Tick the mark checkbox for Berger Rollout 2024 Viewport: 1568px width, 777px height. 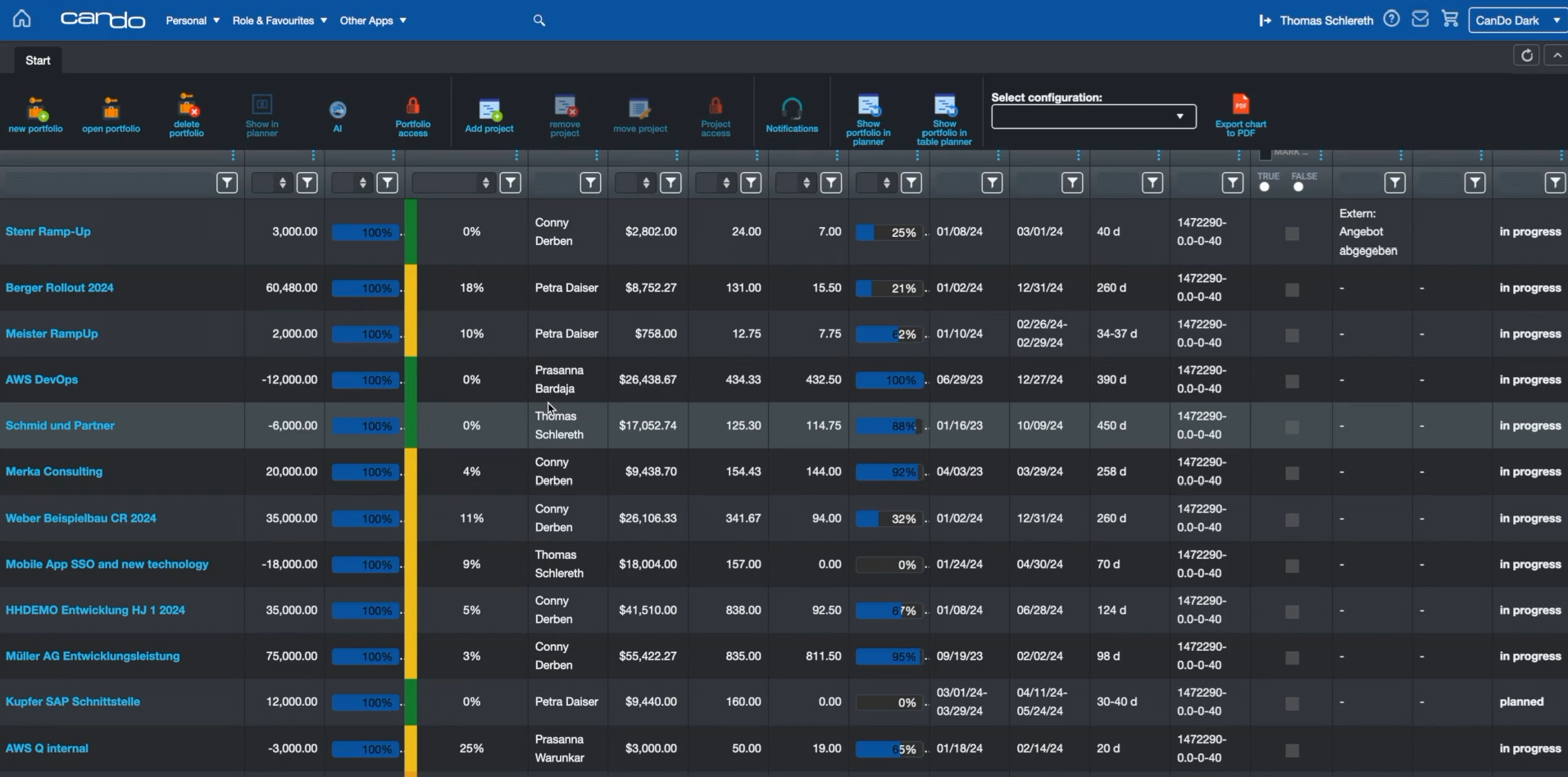[x=1293, y=290]
